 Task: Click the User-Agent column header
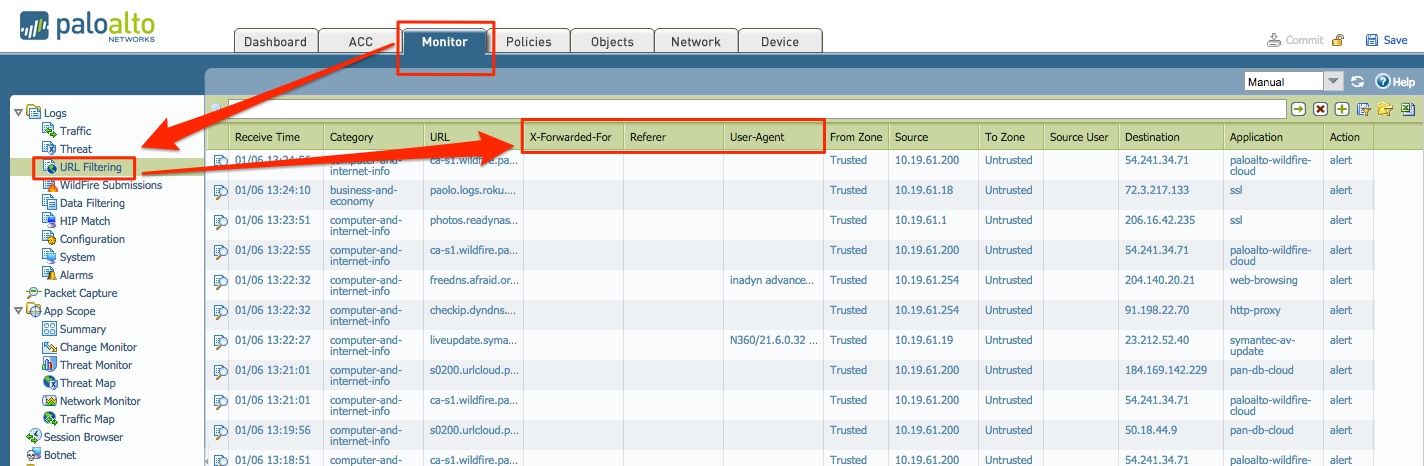coord(774,137)
